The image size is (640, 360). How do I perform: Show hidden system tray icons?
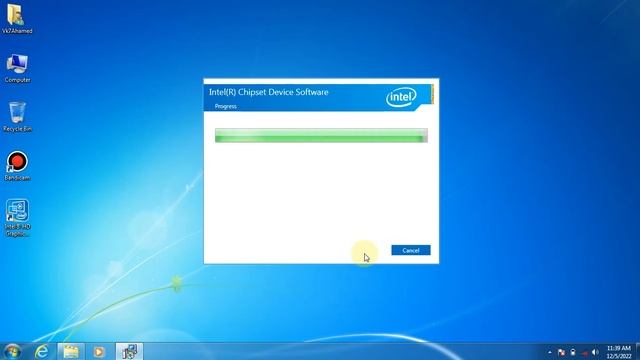click(x=550, y=352)
